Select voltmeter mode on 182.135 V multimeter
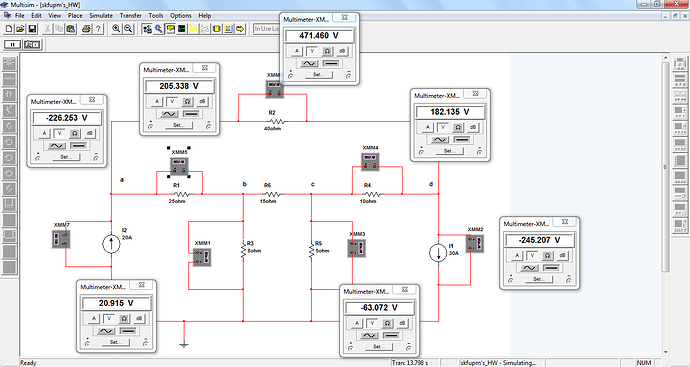 443,128
